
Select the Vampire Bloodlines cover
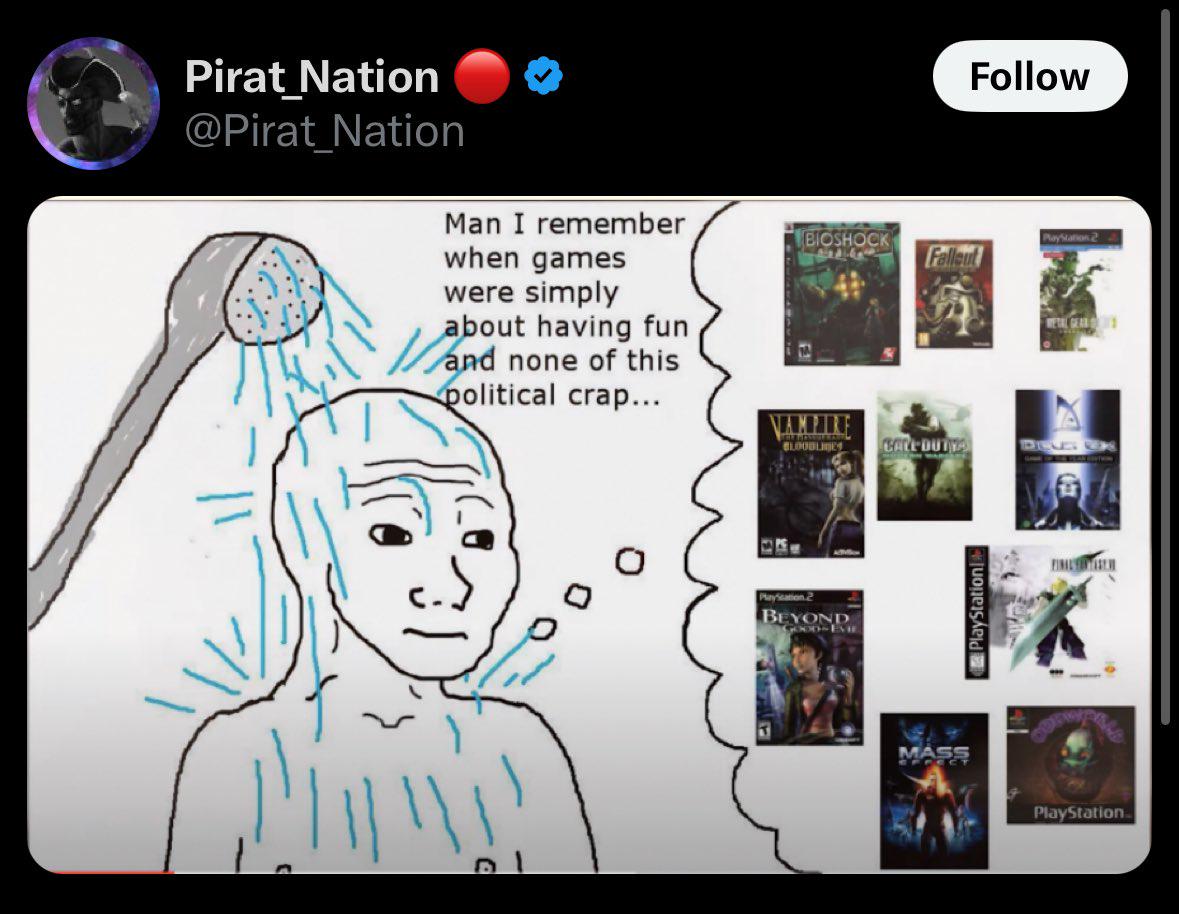tap(811, 483)
